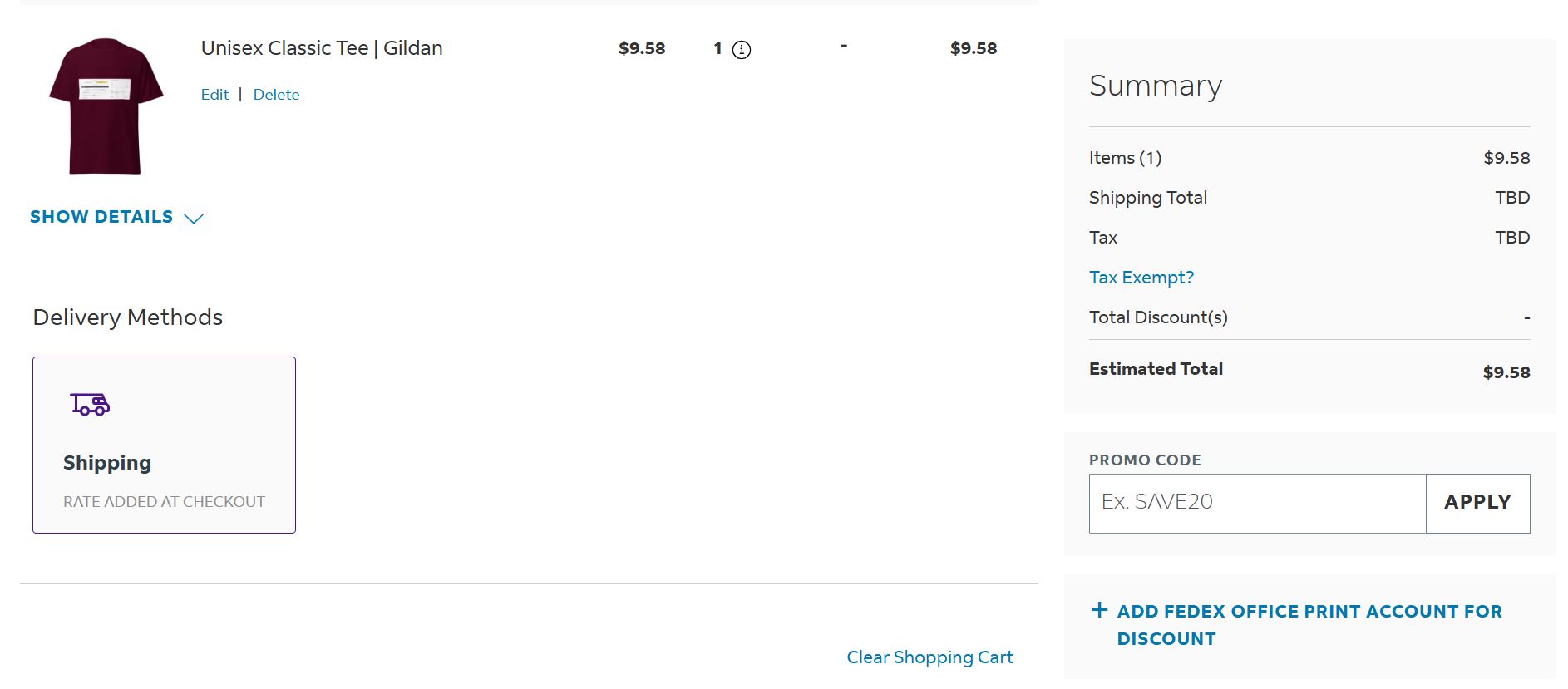Clear the shopping cart
Image resolution: width=1568 pixels, height=689 pixels.
click(929, 657)
